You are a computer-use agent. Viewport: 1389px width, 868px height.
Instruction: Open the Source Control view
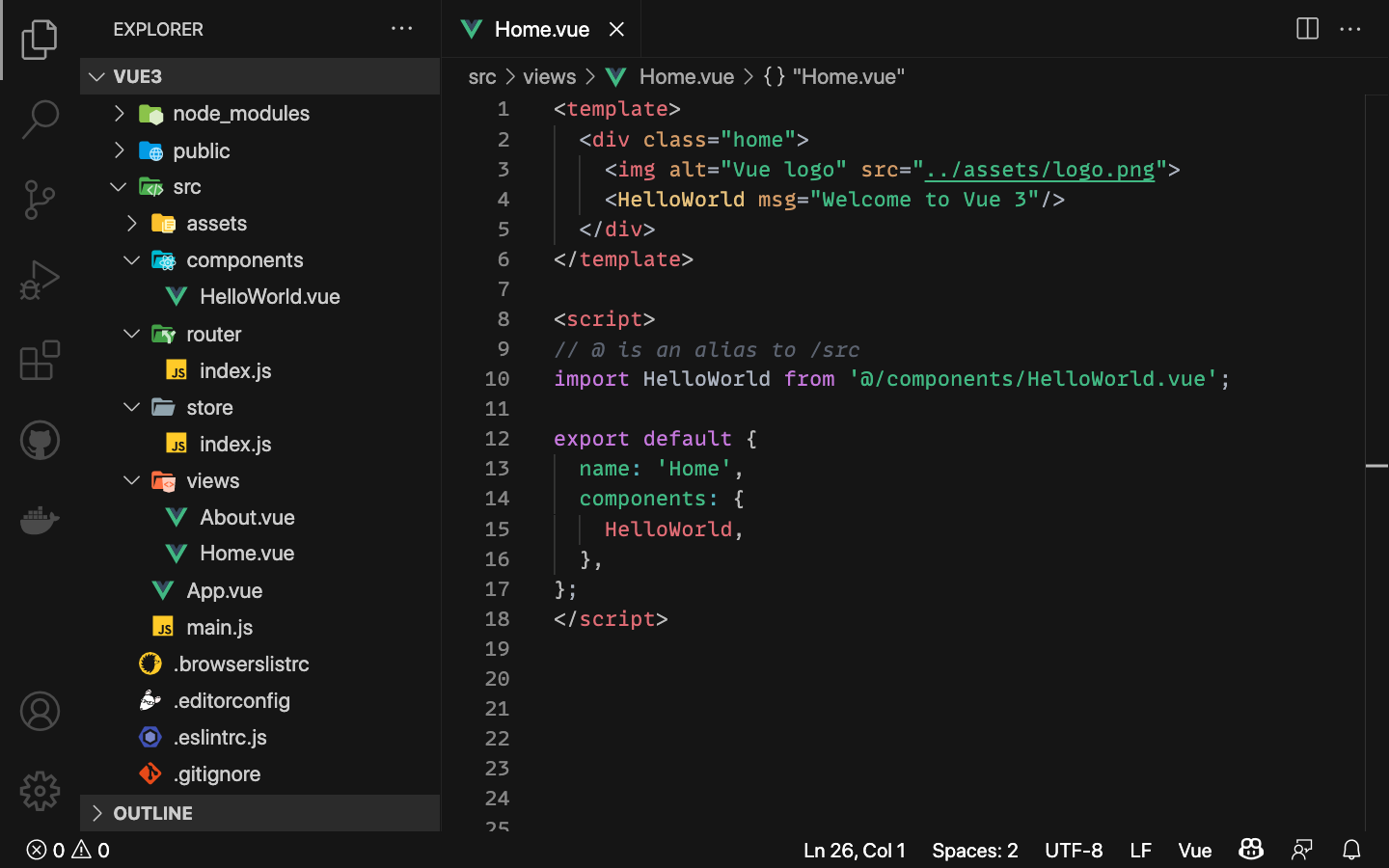40,199
